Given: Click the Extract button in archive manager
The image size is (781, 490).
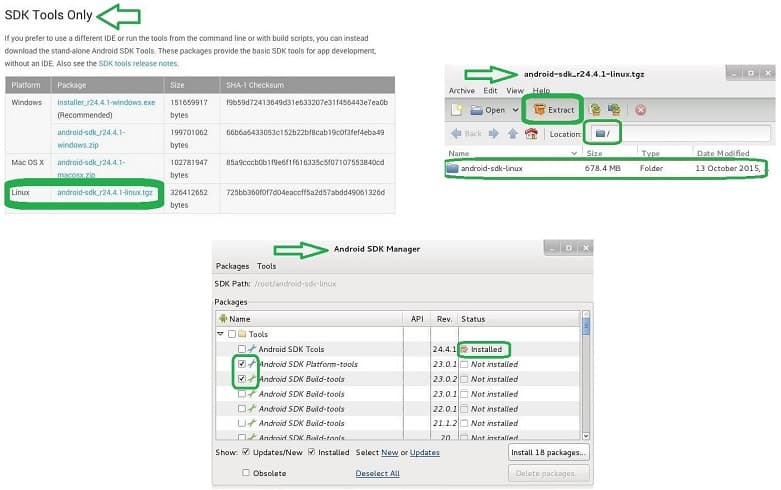Looking at the screenshot, I should click(x=553, y=110).
